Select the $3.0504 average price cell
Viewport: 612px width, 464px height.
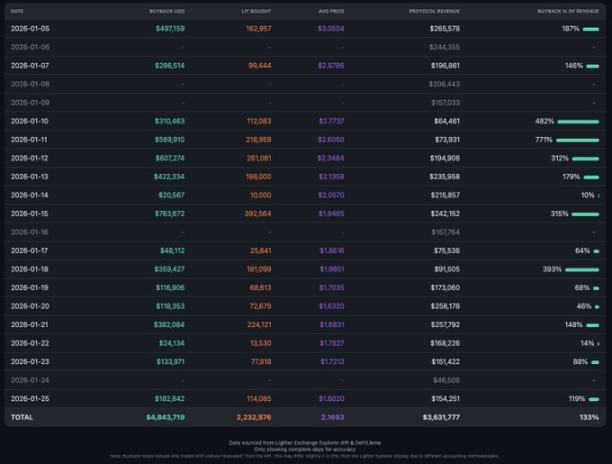click(331, 29)
